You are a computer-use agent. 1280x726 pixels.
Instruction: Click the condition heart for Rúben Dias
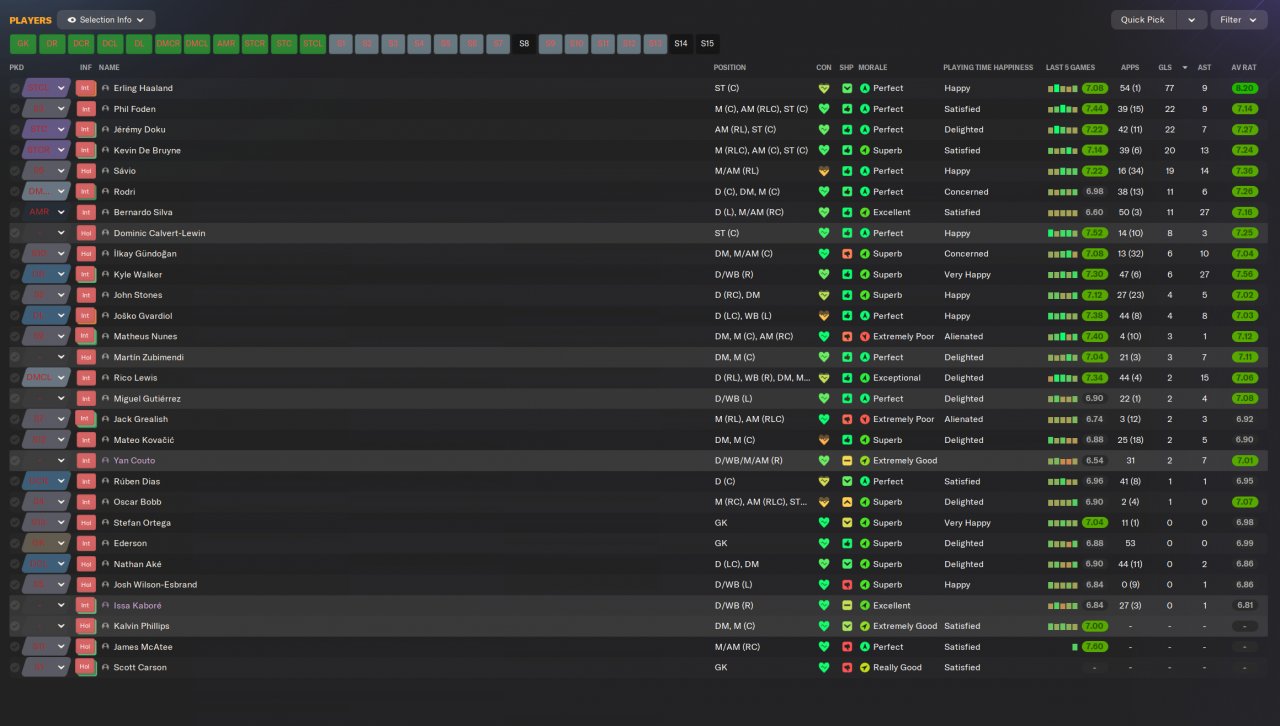824,481
